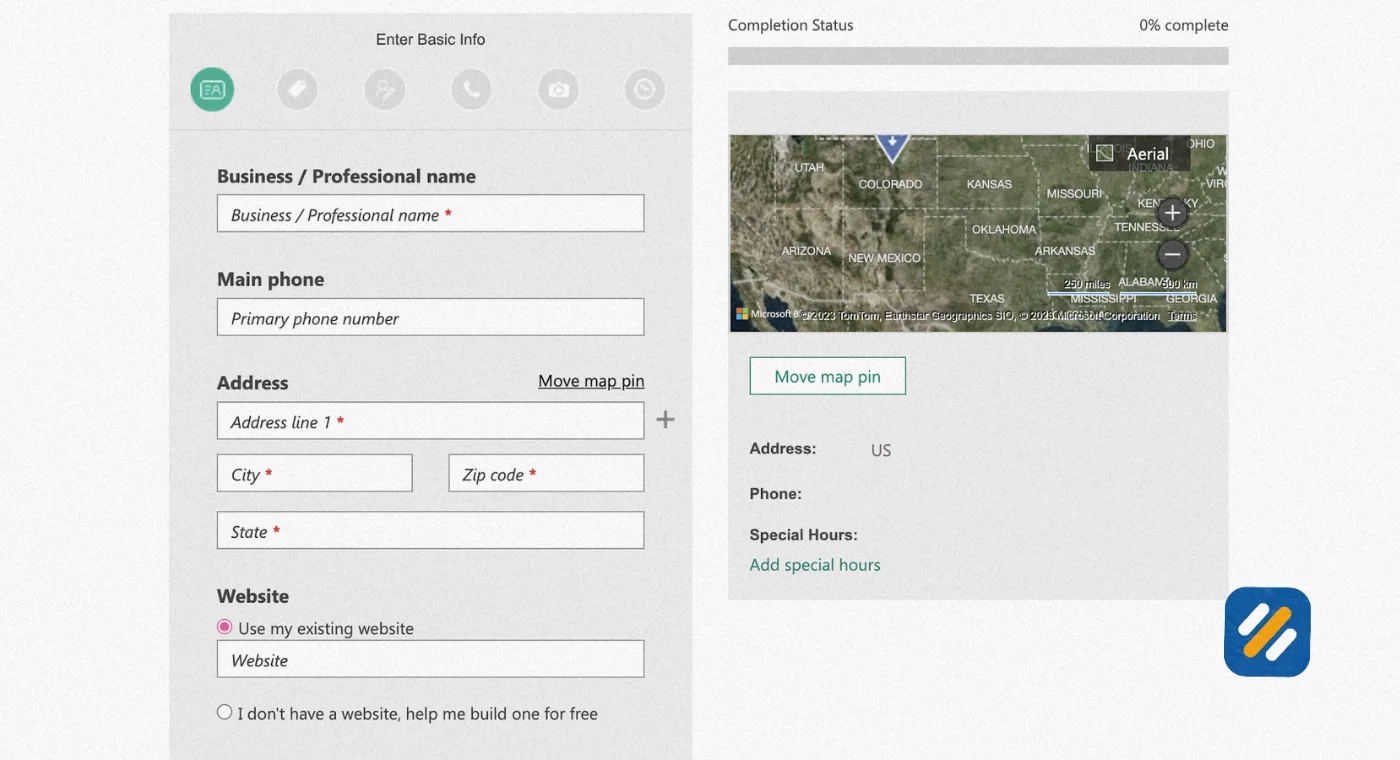The height and width of the screenshot is (760, 1400).
Task: Open the Add special hours link
Action: click(815, 565)
